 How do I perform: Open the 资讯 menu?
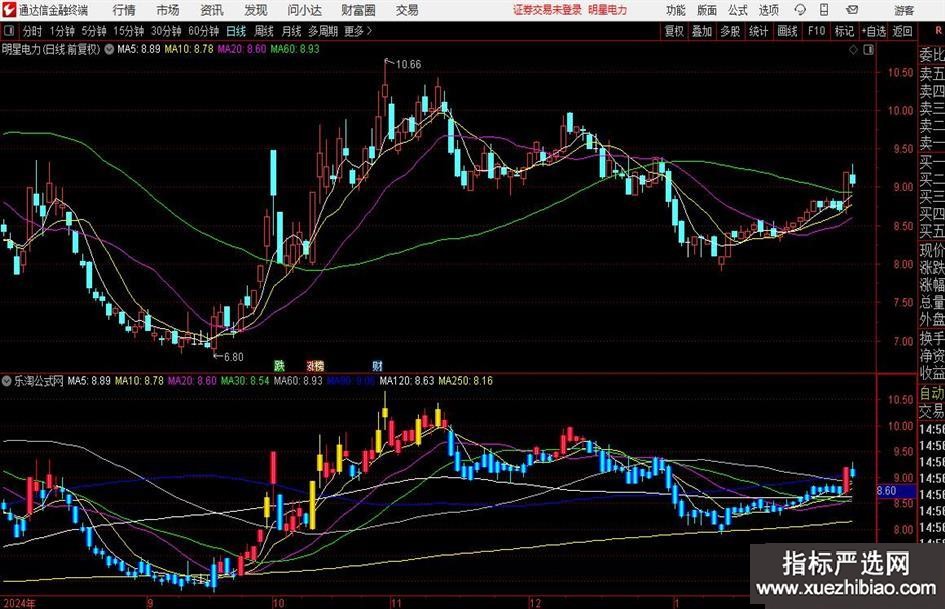tap(212, 10)
